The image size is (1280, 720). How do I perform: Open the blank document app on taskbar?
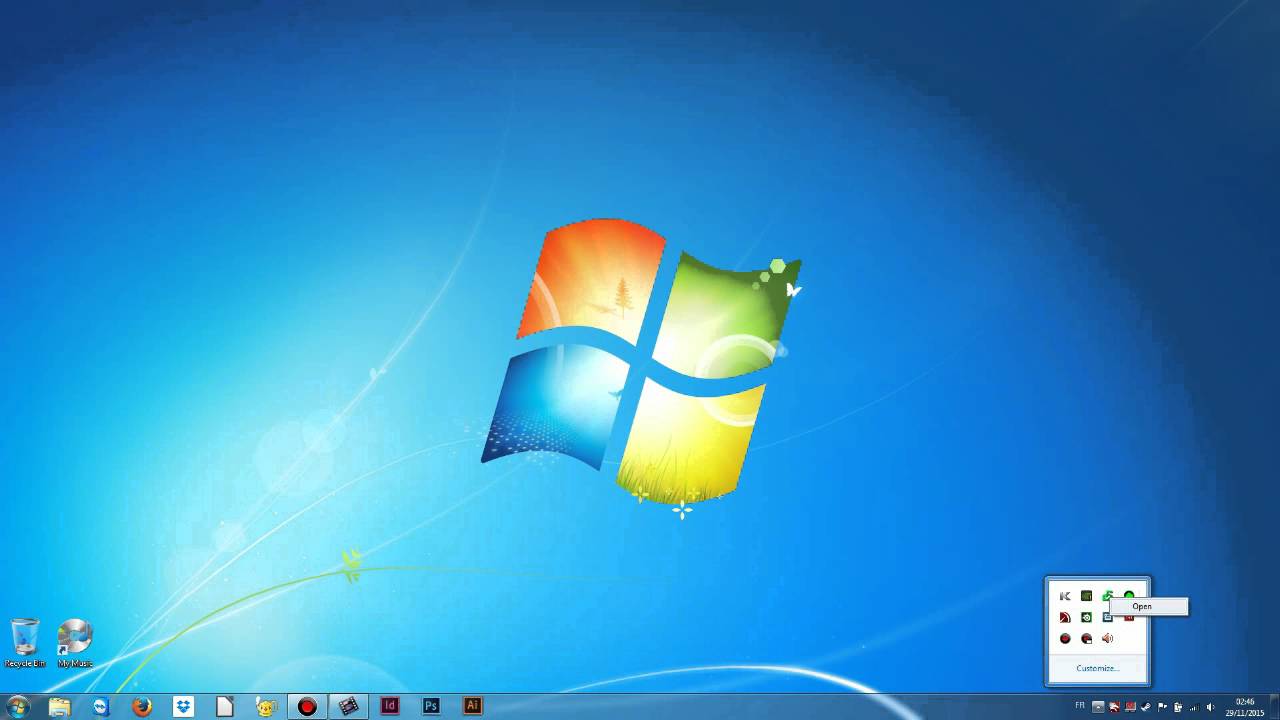(x=224, y=706)
